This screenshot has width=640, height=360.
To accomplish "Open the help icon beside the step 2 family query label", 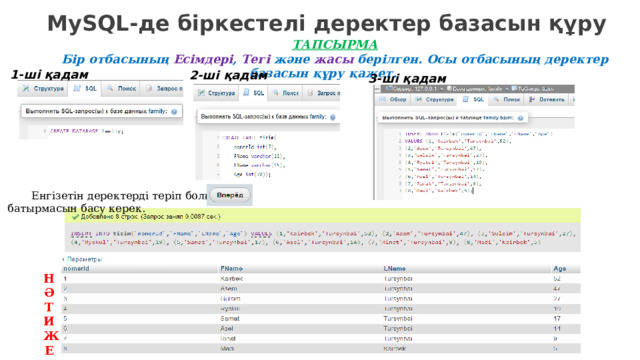I will [333, 117].
